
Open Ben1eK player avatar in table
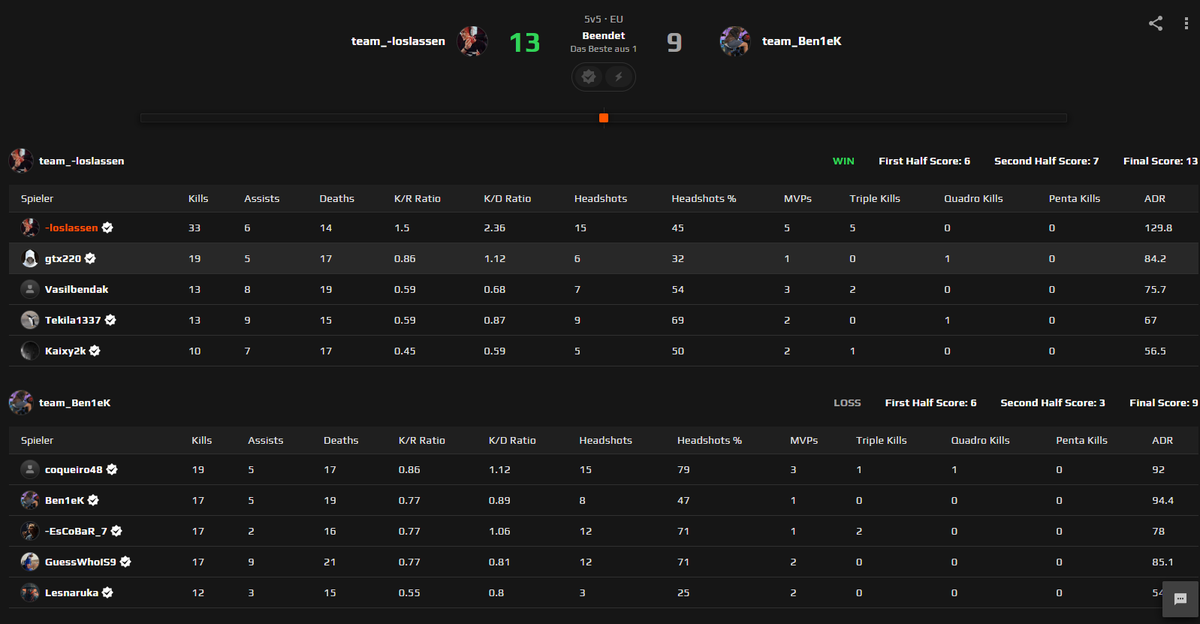(x=30, y=500)
